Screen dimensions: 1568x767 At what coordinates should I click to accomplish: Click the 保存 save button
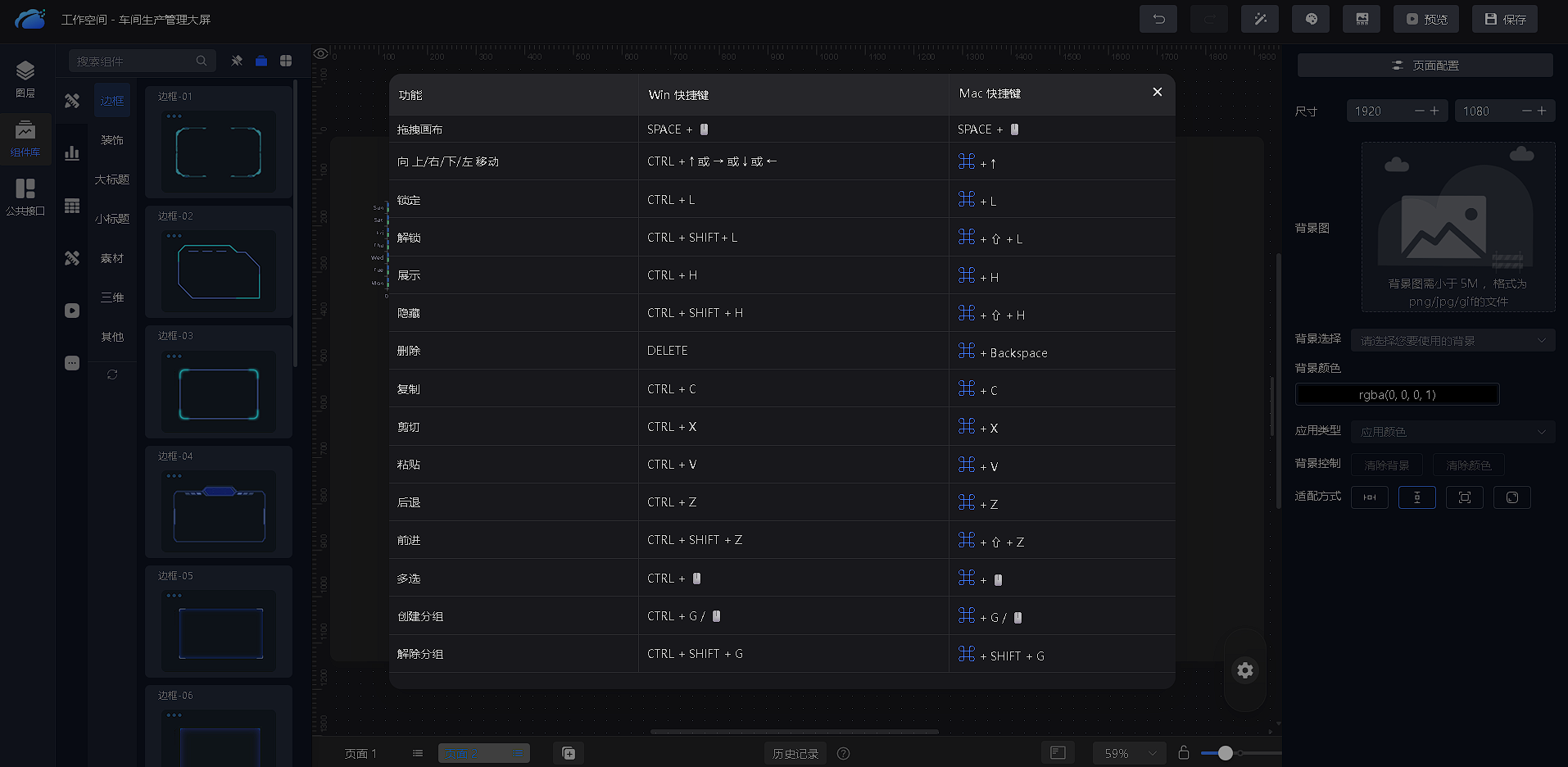[1505, 19]
